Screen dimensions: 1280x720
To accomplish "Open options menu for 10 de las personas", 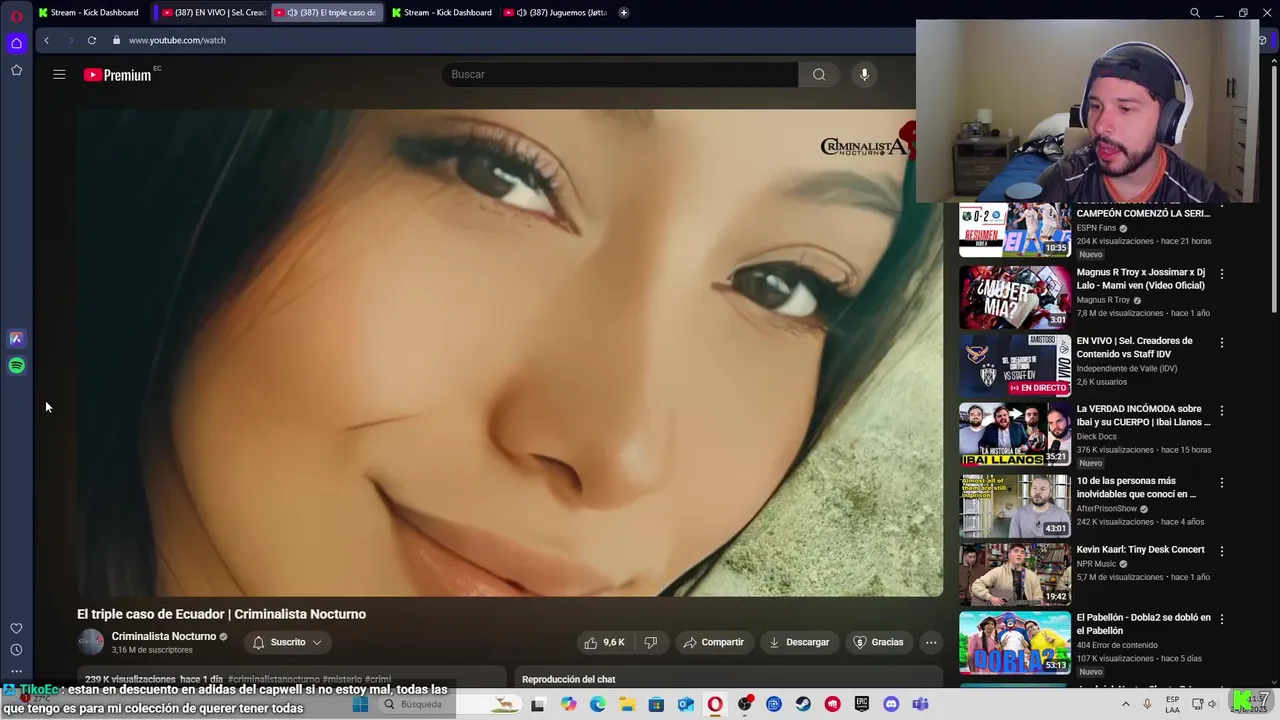I will tap(1221, 482).
